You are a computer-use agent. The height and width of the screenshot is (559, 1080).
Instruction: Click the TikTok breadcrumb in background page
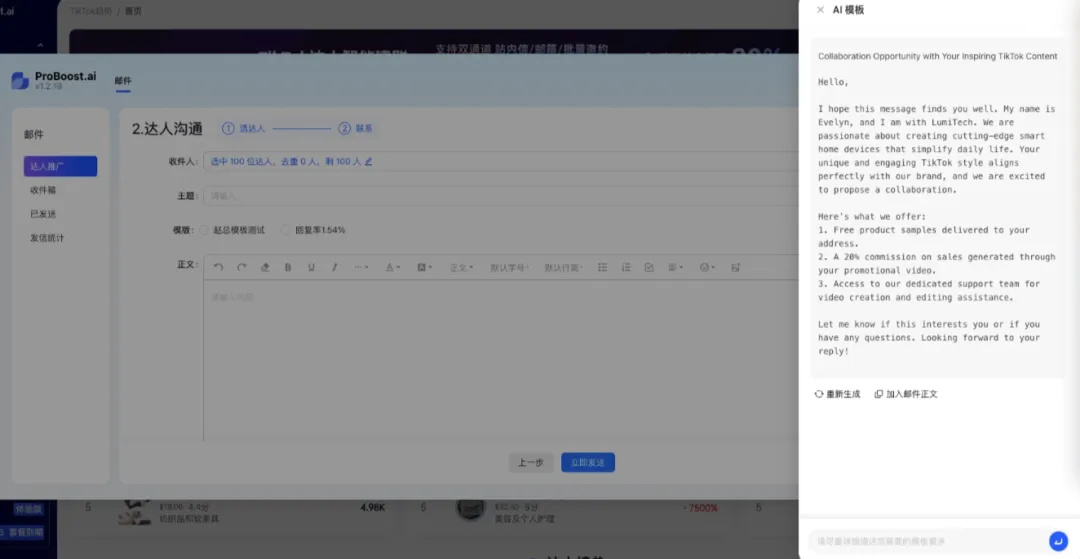click(90, 11)
